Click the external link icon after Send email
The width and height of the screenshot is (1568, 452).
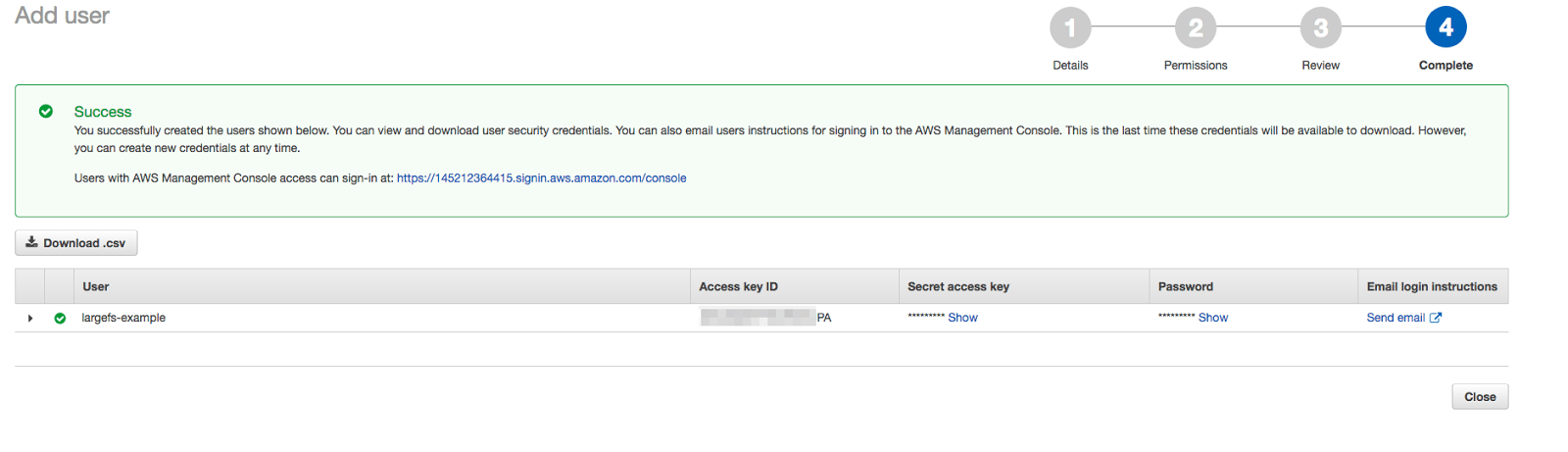point(1436,318)
